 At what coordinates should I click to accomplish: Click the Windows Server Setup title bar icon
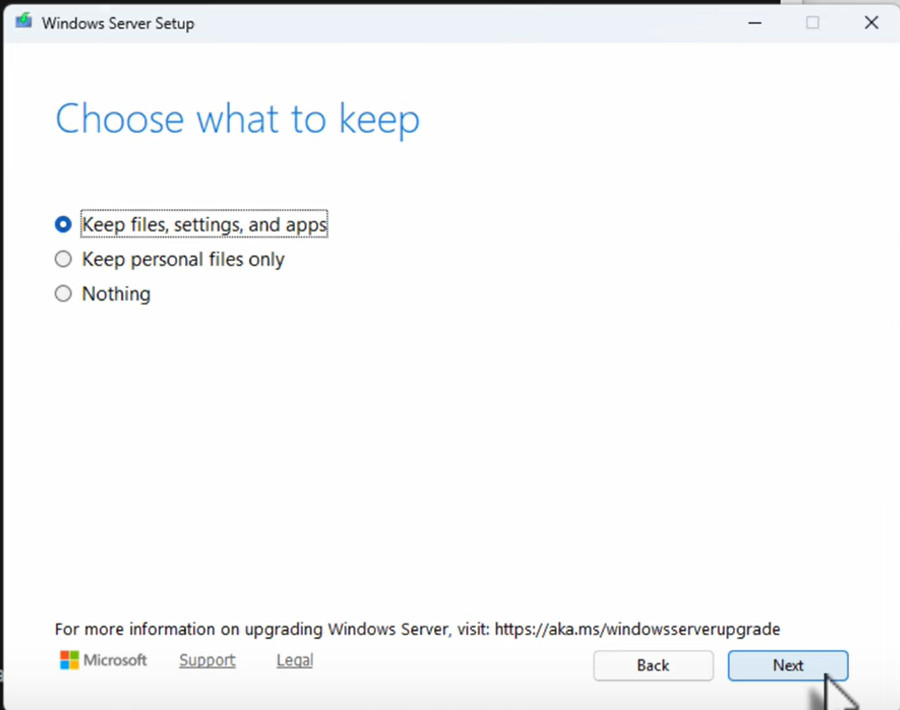click(22, 22)
